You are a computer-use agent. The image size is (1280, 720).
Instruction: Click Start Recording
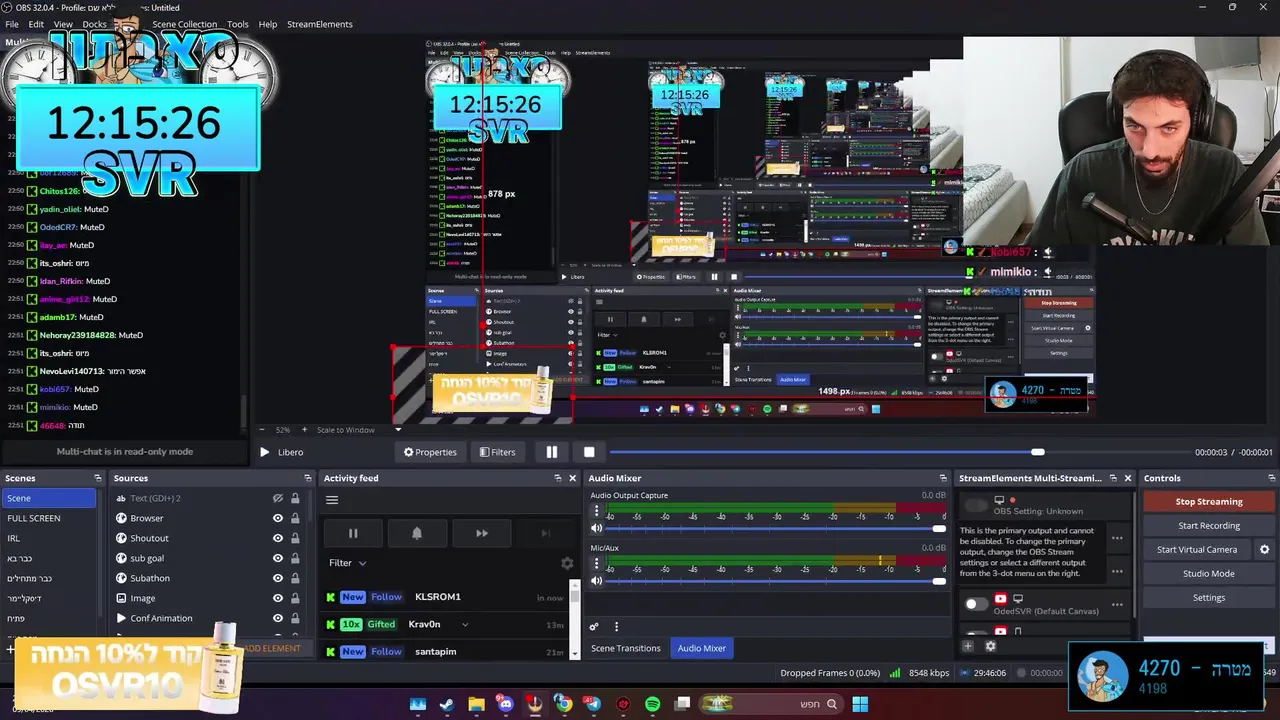tap(1209, 525)
